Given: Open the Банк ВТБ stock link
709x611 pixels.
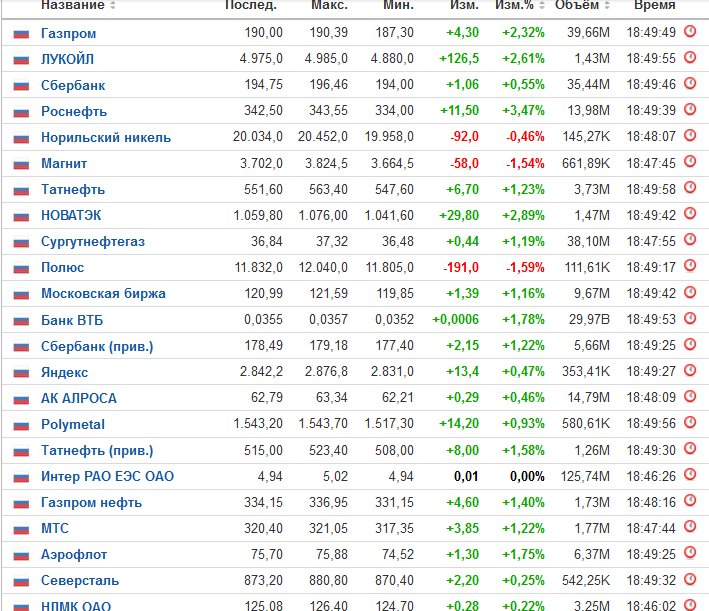Looking at the screenshot, I should point(72,320).
